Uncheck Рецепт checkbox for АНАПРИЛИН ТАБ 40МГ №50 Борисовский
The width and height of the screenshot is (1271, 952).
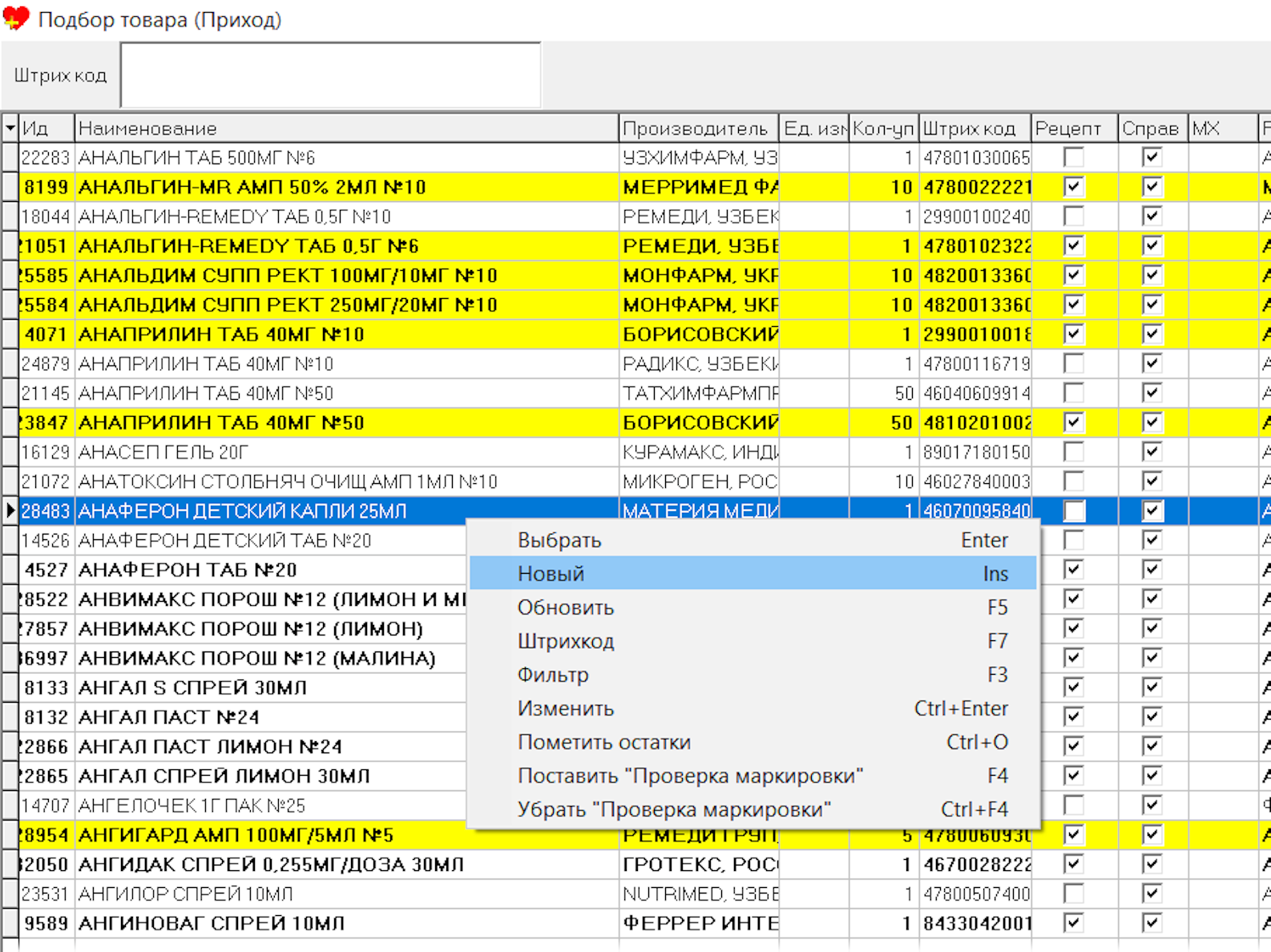coord(1073,422)
